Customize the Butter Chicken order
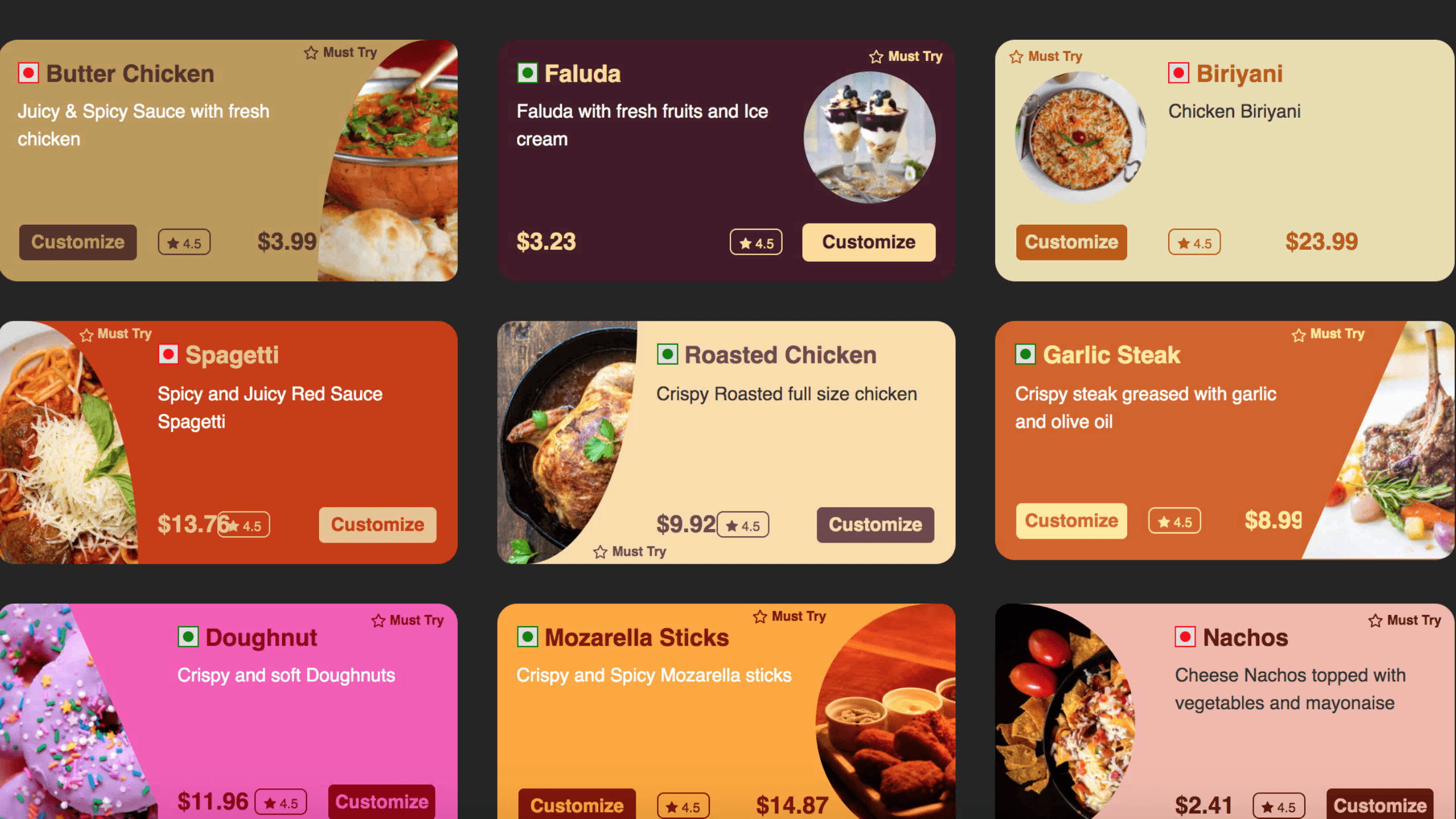Viewport: 1456px width, 819px height. click(x=78, y=242)
